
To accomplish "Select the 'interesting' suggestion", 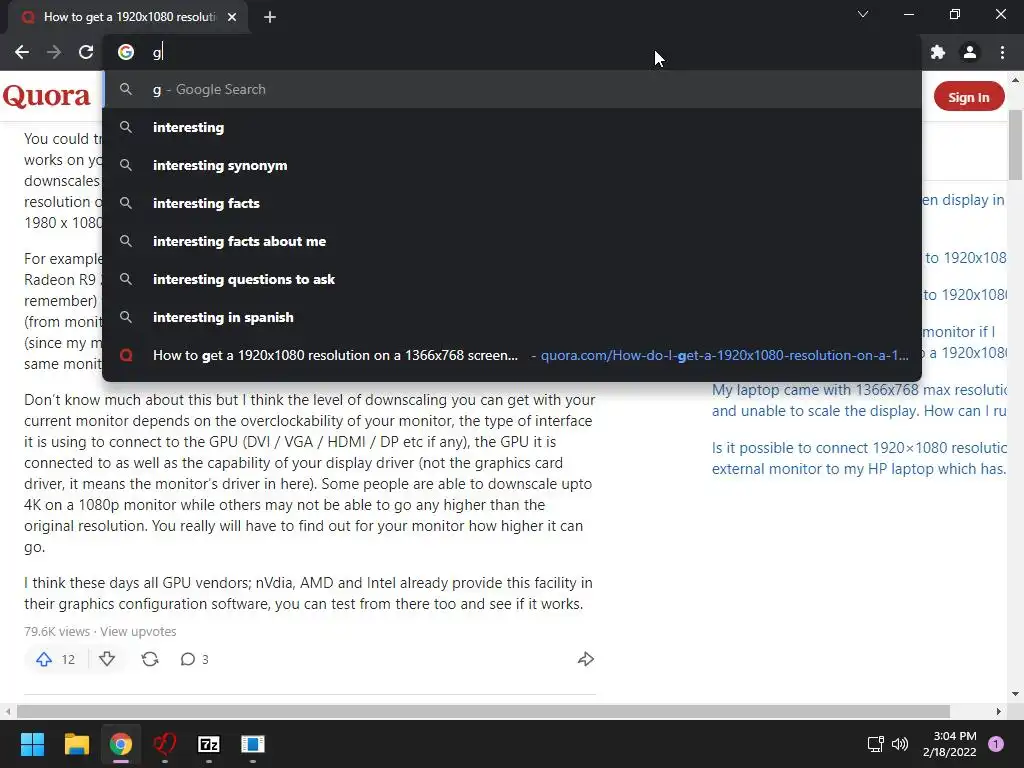I will click(512, 127).
